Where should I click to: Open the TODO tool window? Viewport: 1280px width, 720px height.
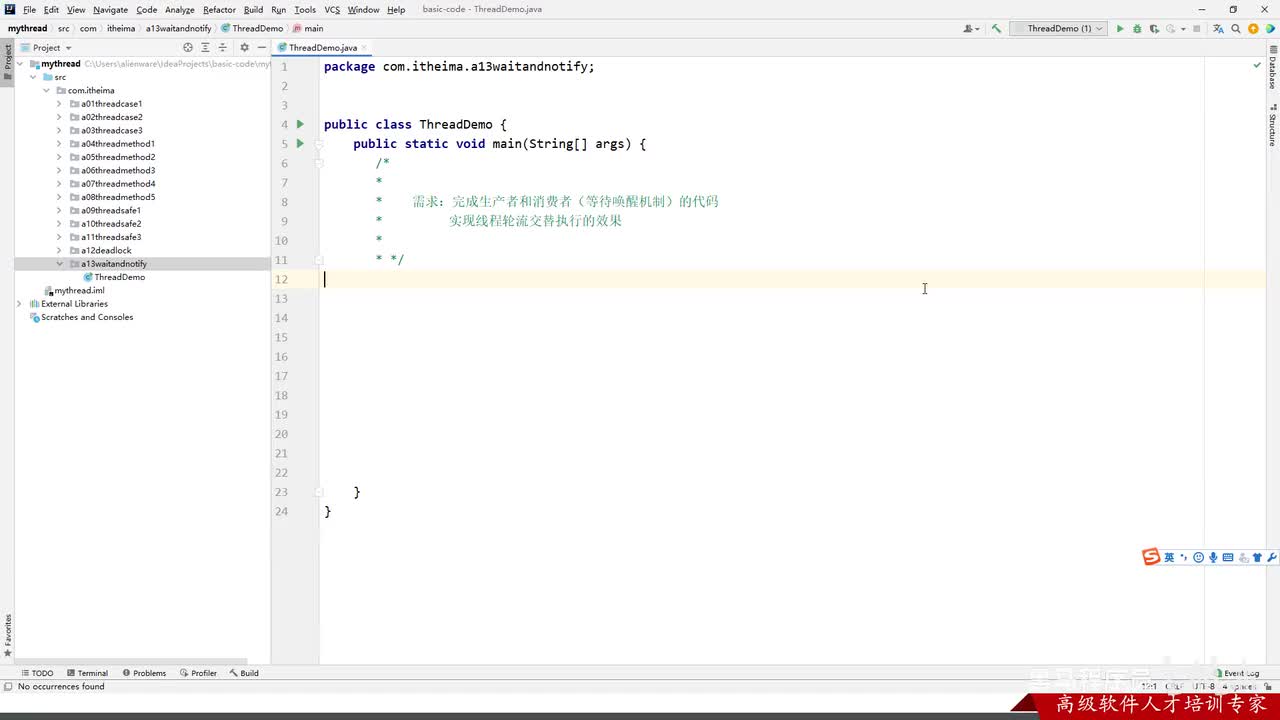pyautogui.click(x=37, y=673)
